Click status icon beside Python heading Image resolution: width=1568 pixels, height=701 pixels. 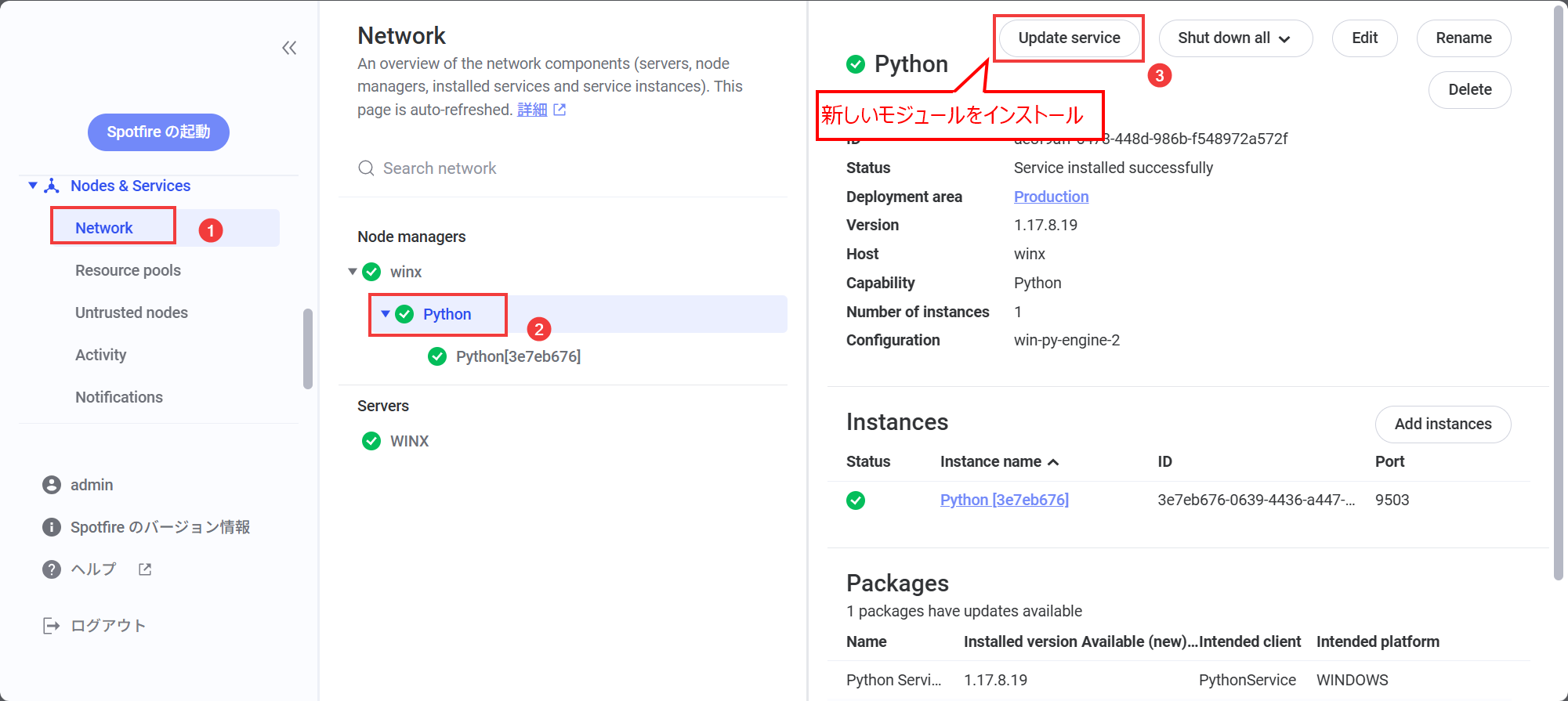pos(856,64)
